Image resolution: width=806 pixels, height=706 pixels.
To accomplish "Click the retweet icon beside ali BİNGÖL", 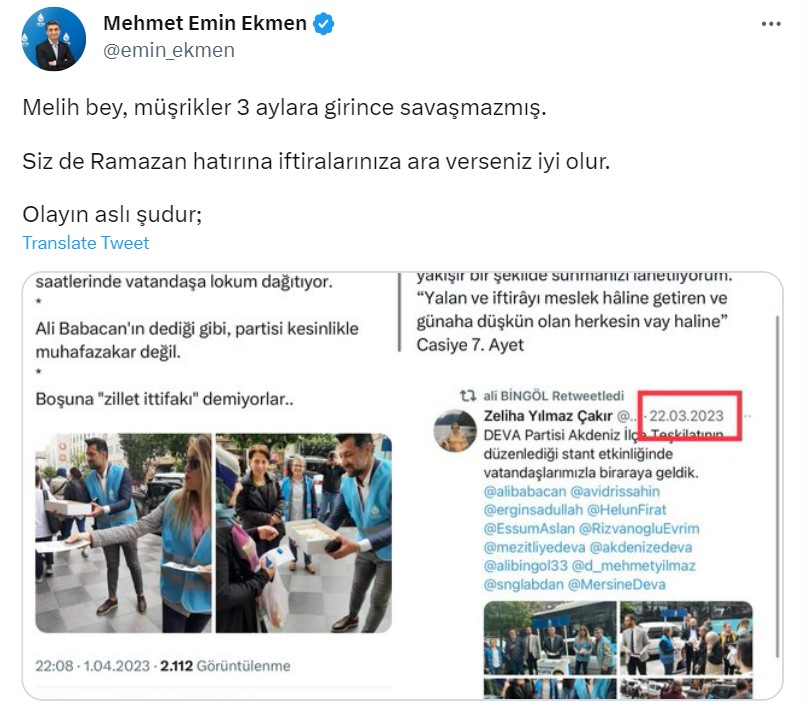I will 467,395.
